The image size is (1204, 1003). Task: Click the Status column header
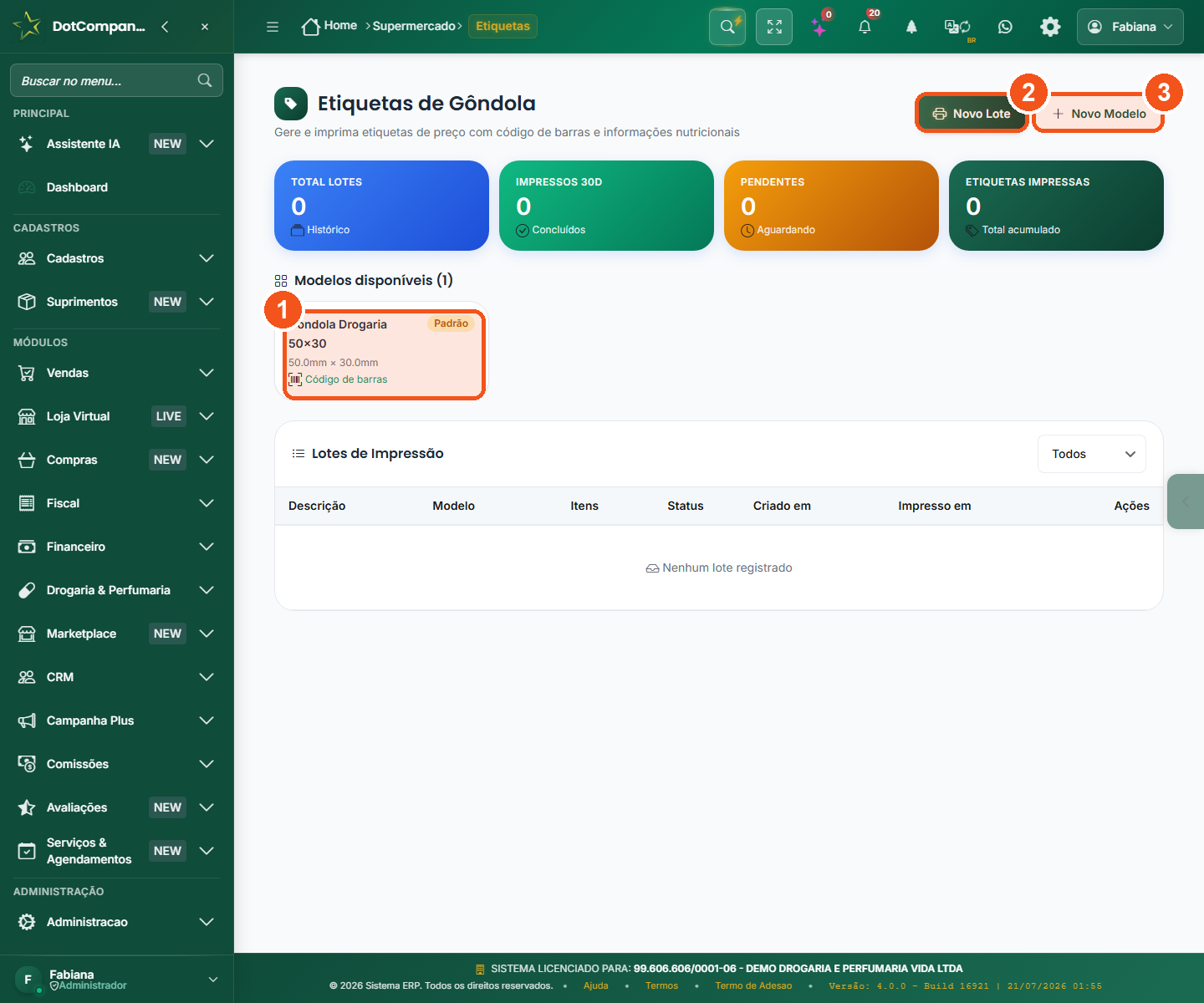click(686, 506)
